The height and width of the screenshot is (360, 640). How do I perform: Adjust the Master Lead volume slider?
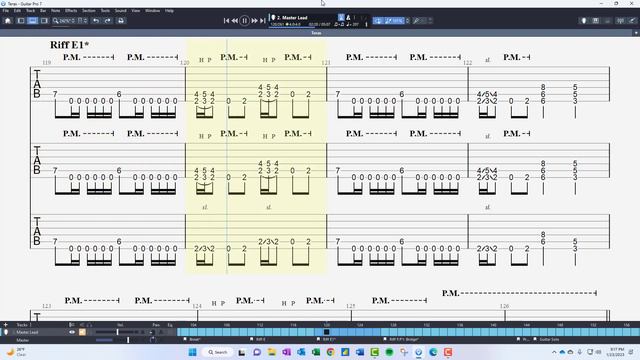pos(118,332)
